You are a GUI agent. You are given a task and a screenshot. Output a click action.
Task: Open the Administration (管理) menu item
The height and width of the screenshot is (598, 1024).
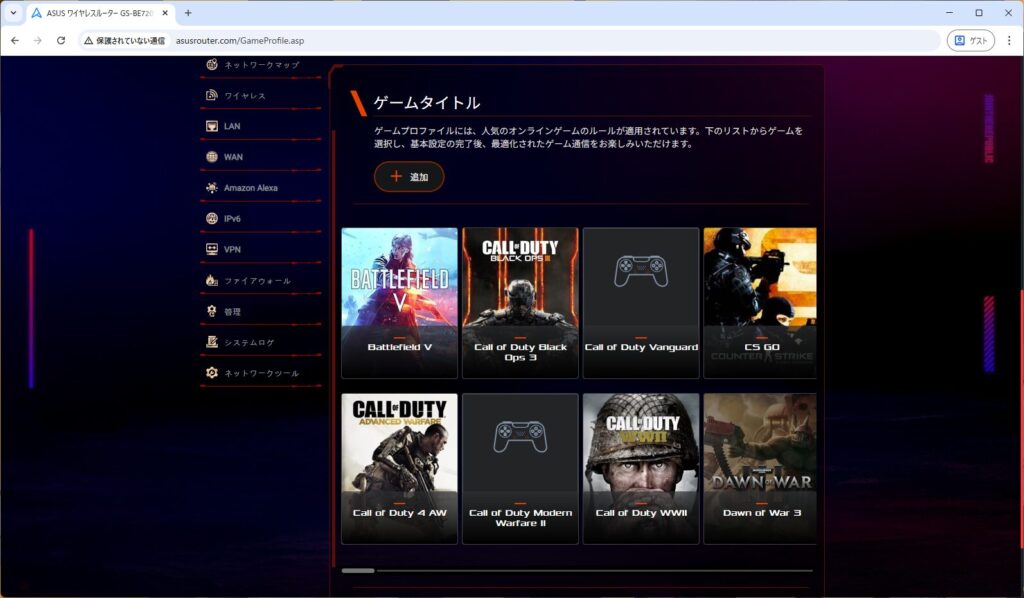(232, 312)
